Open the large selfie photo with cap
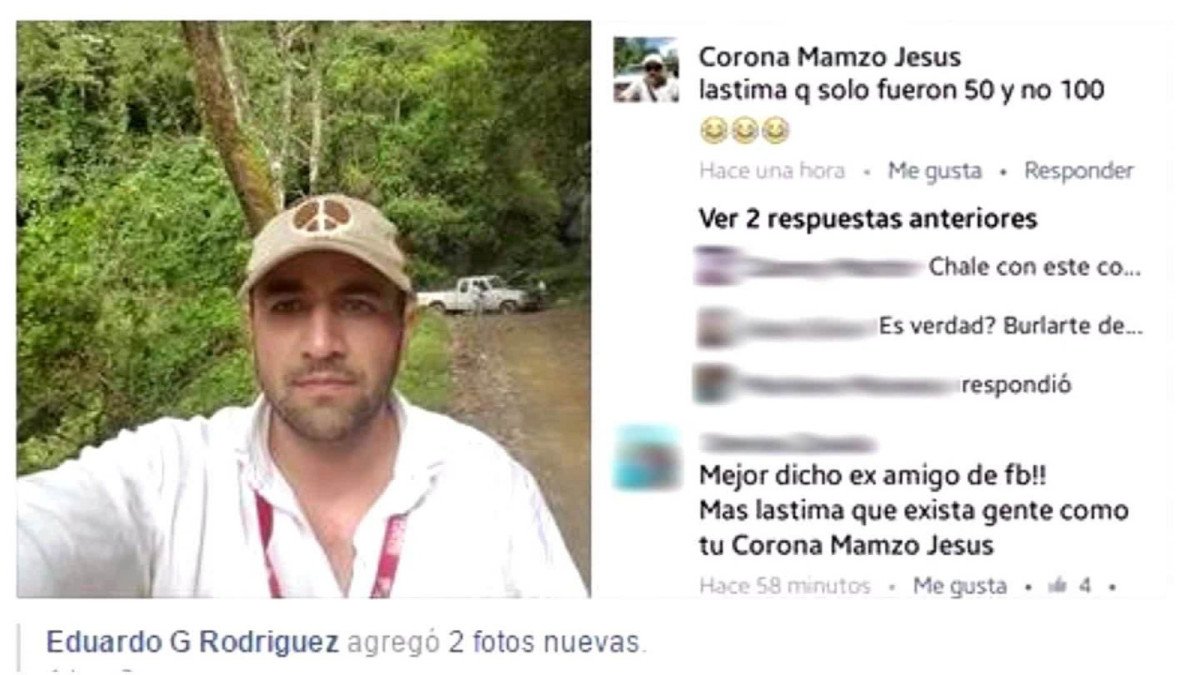Image resolution: width=1200 pixels, height=675 pixels. 303,310
